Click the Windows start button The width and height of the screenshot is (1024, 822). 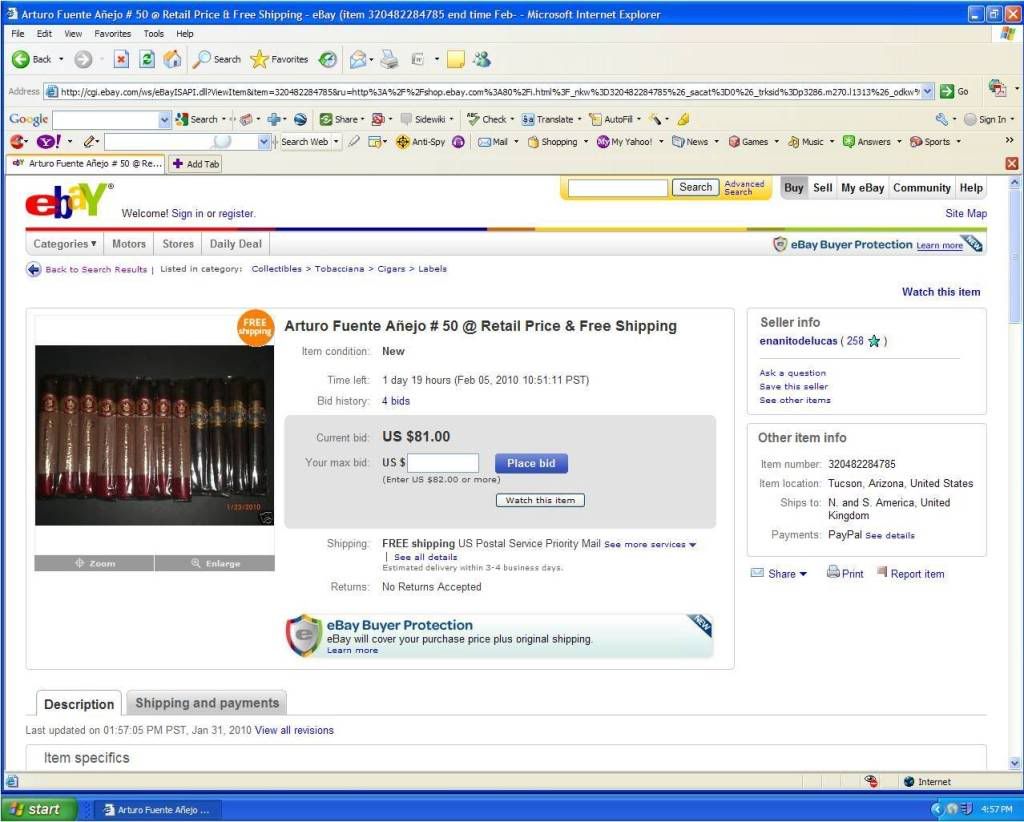click(x=38, y=810)
